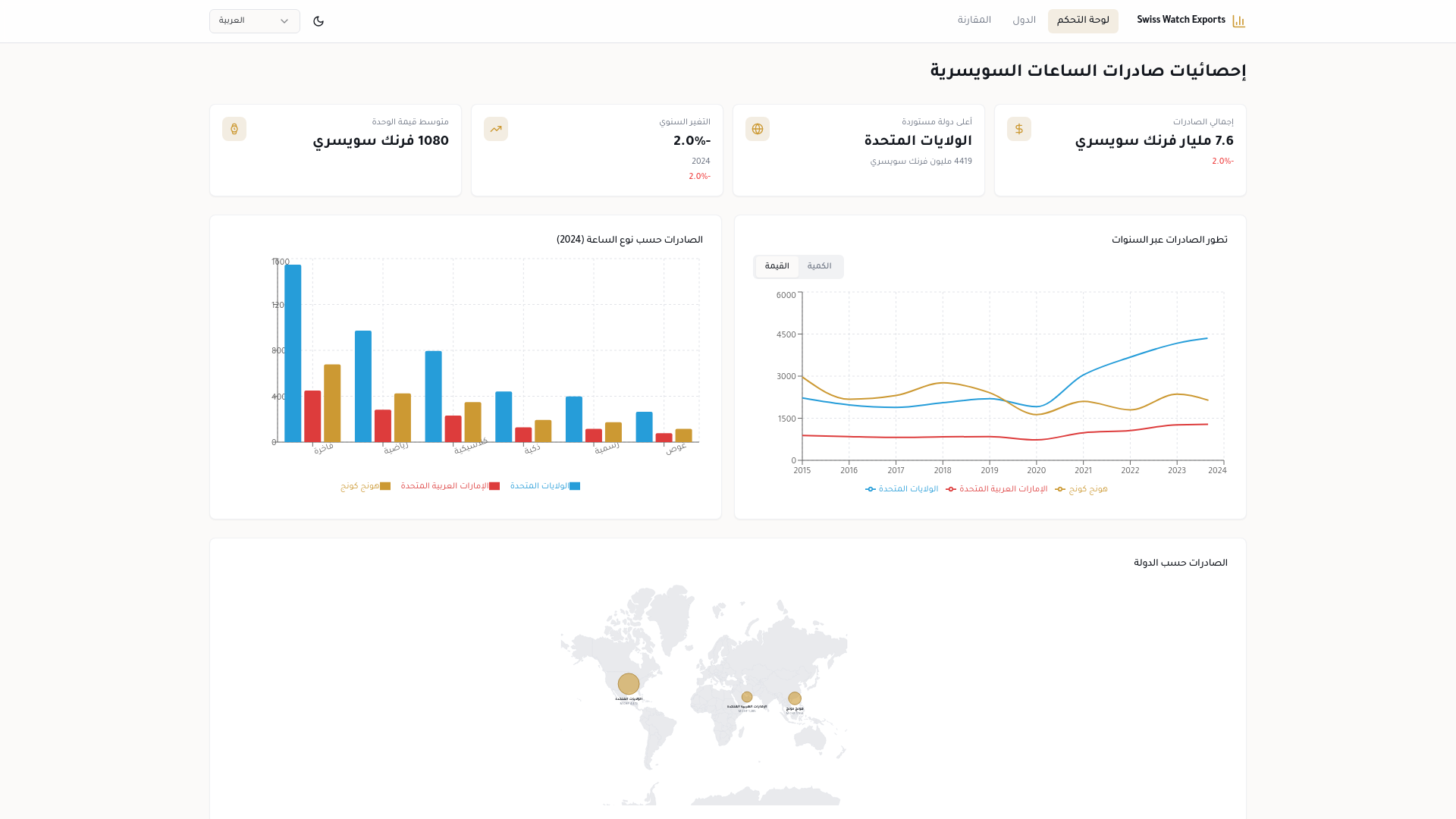The image size is (1456, 819).
Task: Switch chart to الكمية (quantity) view
Action: coord(819,267)
